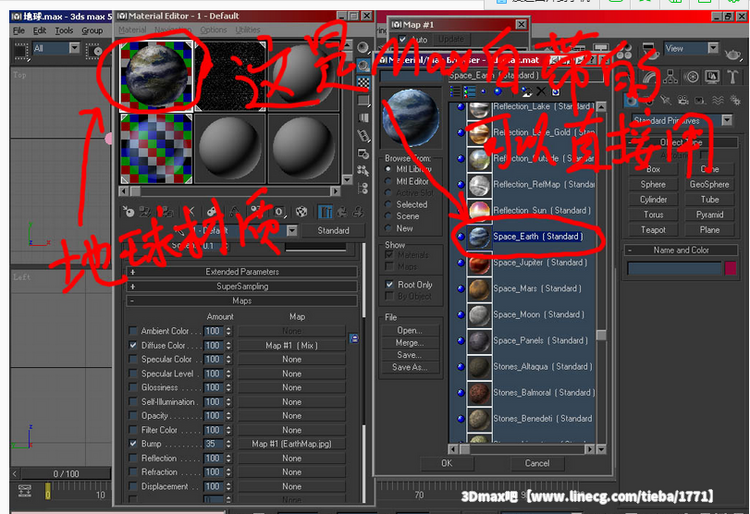The height and width of the screenshot is (514, 750).
Task: Expand SuperSampling rollout
Action: coord(242,286)
